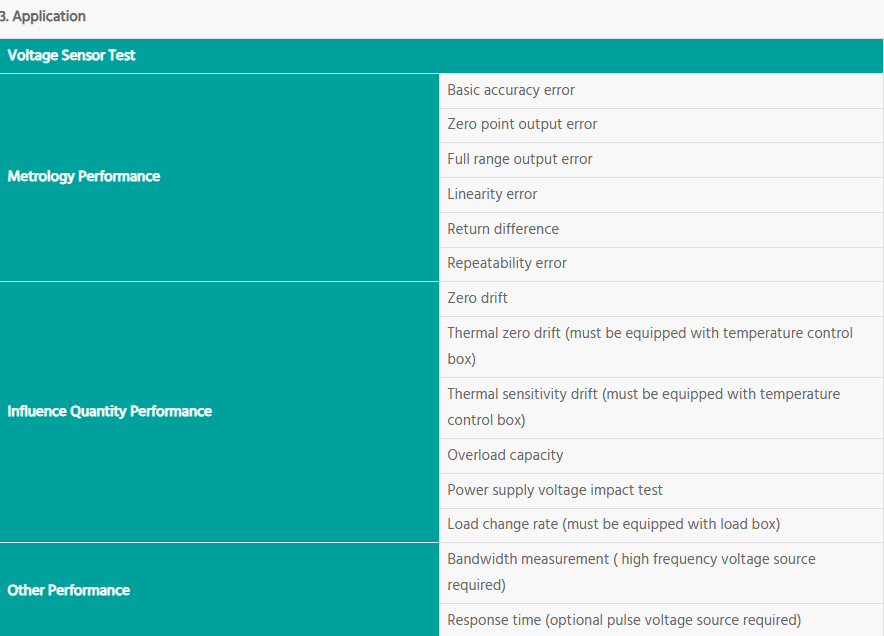Select 'Power supply voltage impact test' row
The image size is (884, 636).
[x=555, y=490]
